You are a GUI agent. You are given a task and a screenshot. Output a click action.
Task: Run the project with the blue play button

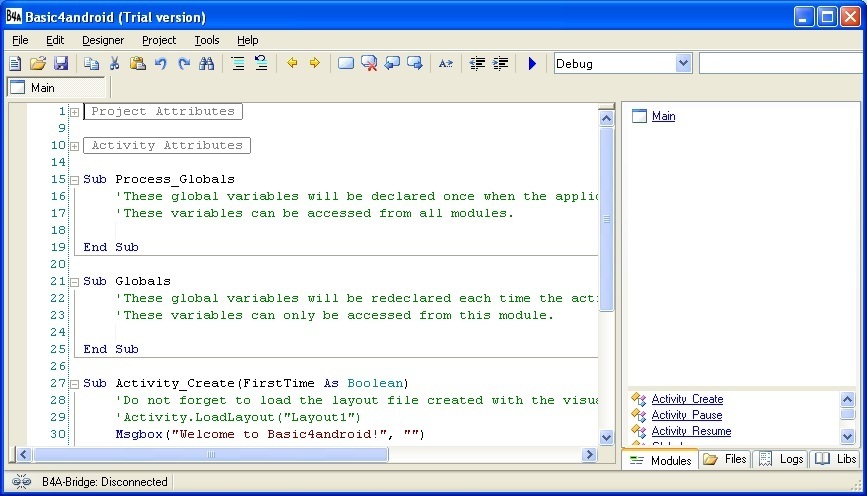[x=532, y=64]
